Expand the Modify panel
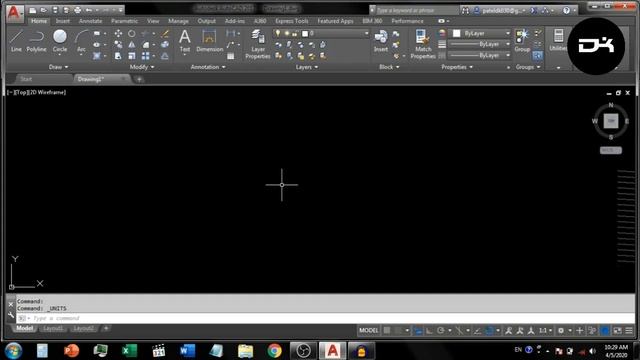The image size is (640, 360). (x=142, y=67)
